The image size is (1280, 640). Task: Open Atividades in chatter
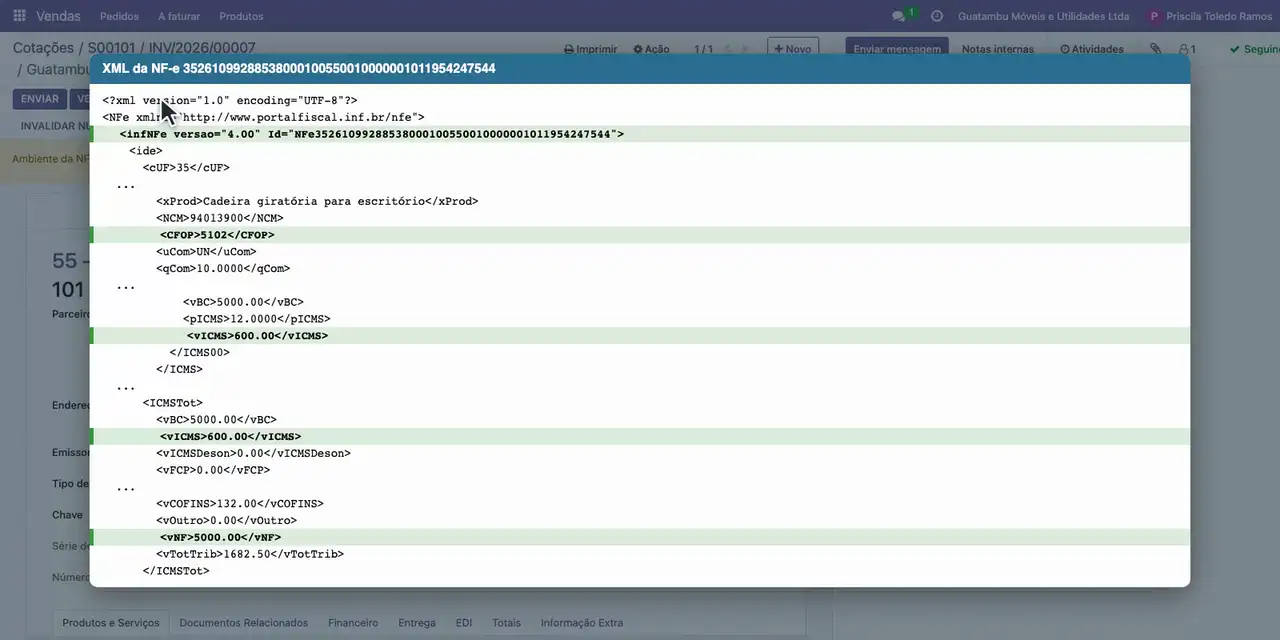(x=1092, y=49)
